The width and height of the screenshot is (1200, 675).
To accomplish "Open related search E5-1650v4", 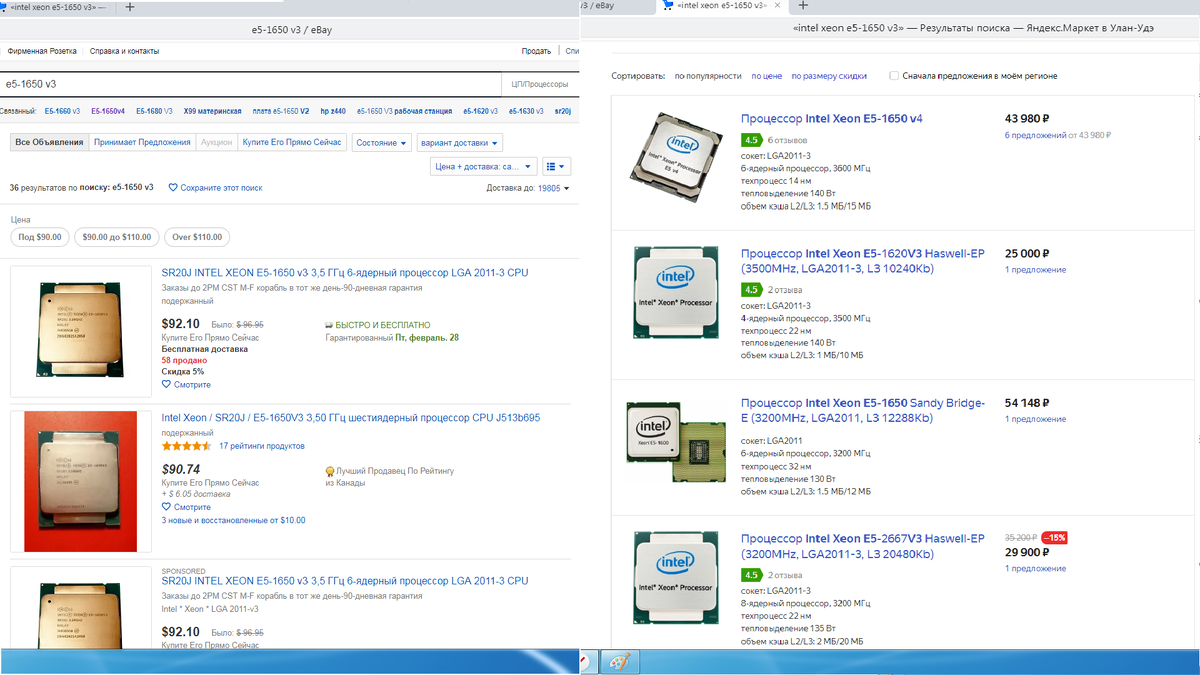I will pos(108,111).
